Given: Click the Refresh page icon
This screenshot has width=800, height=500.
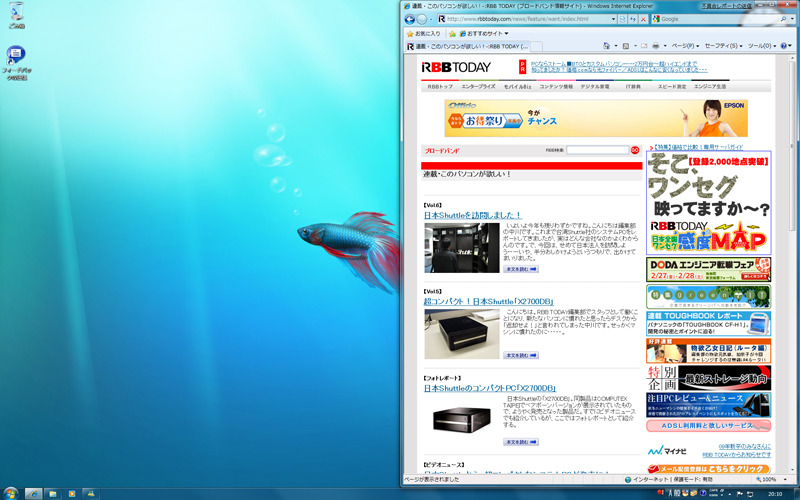Looking at the screenshot, I should [633, 19].
